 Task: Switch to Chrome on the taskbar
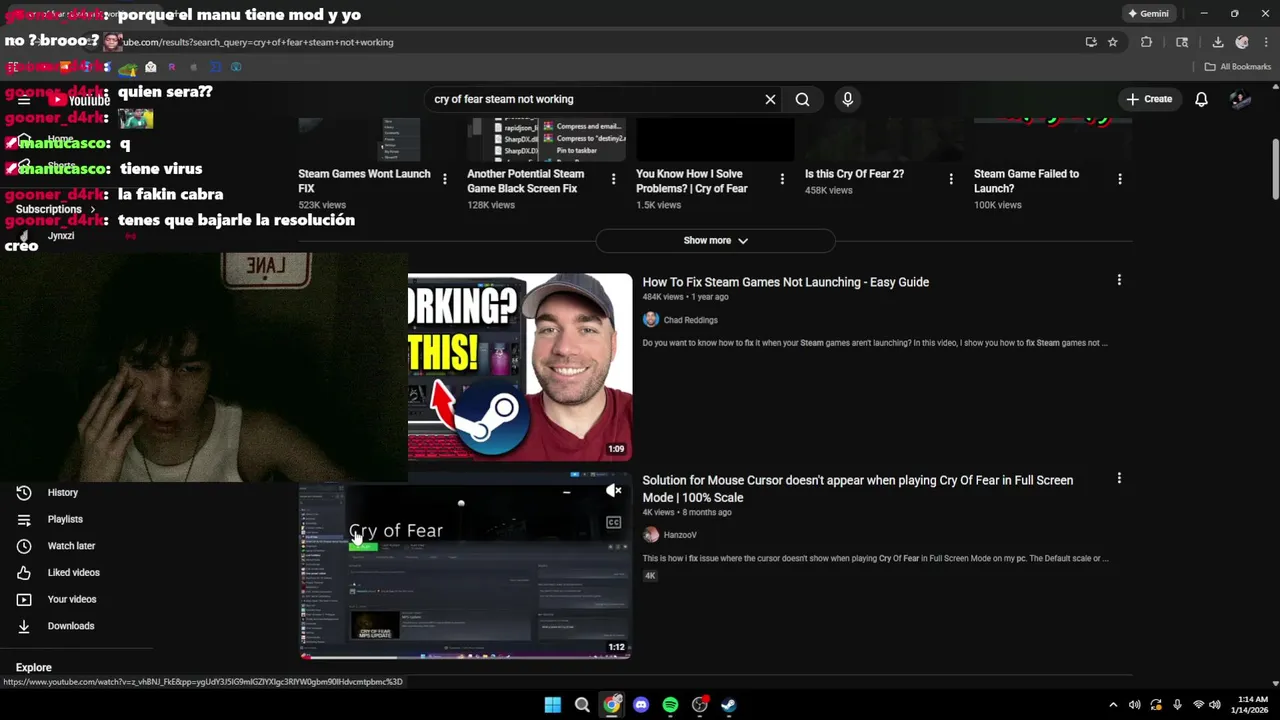[611, 705]
